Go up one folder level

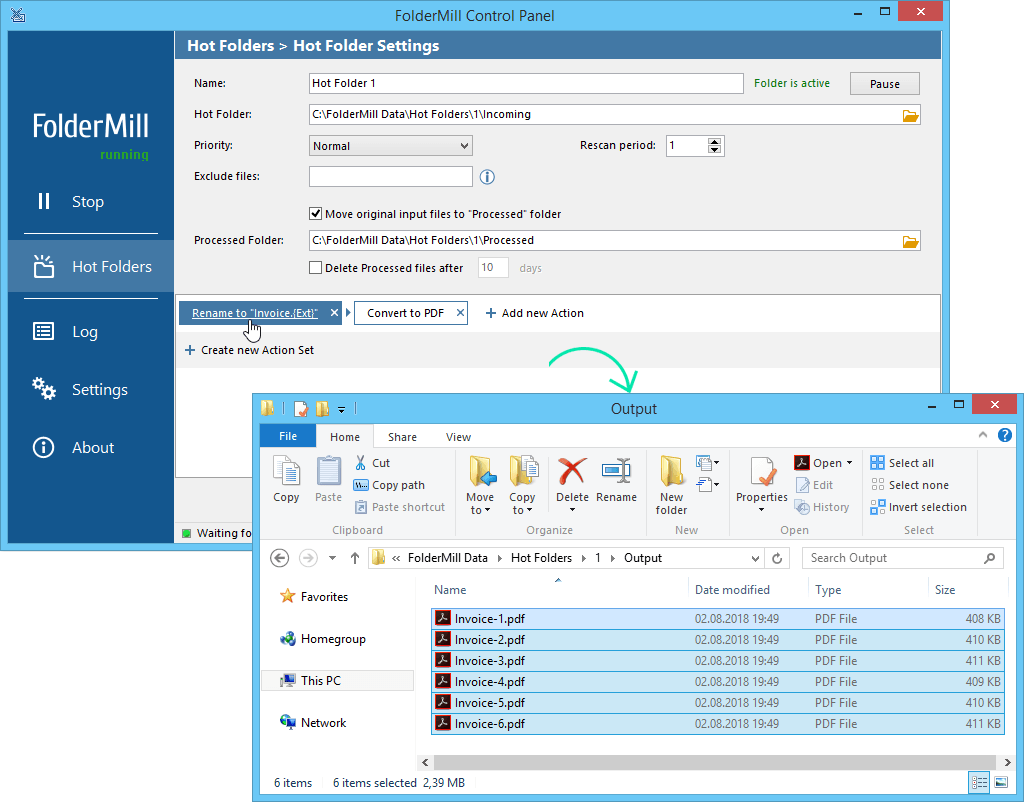pos(355,558)
